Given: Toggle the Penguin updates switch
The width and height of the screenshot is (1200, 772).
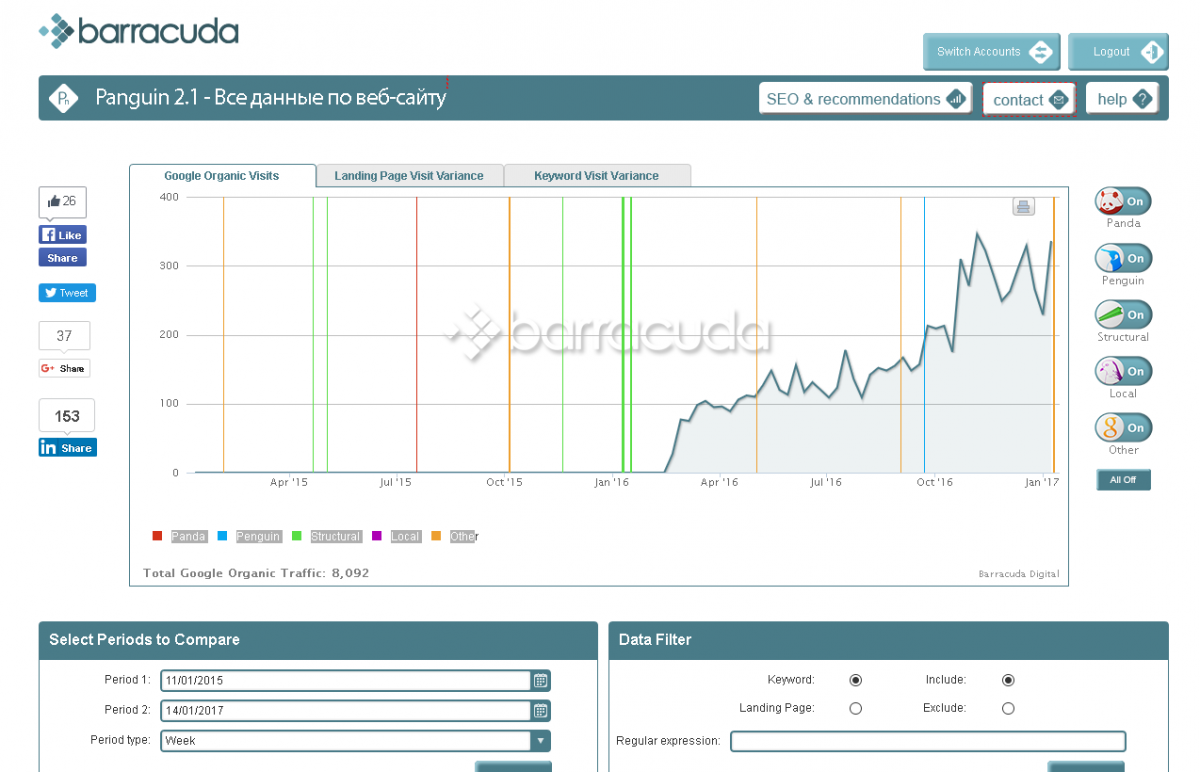Looking at the screenshot, I should point(1123,258).
